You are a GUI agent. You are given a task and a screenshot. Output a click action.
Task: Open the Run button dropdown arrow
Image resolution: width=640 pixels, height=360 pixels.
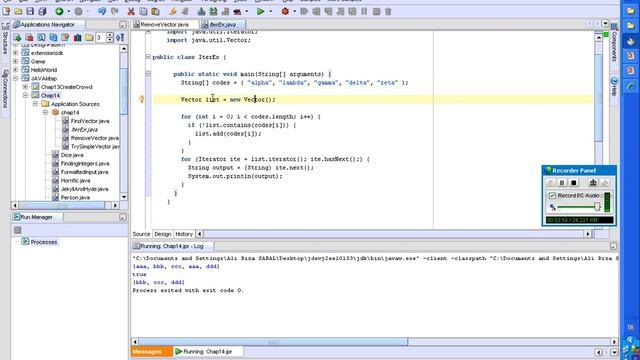[271, 11]
